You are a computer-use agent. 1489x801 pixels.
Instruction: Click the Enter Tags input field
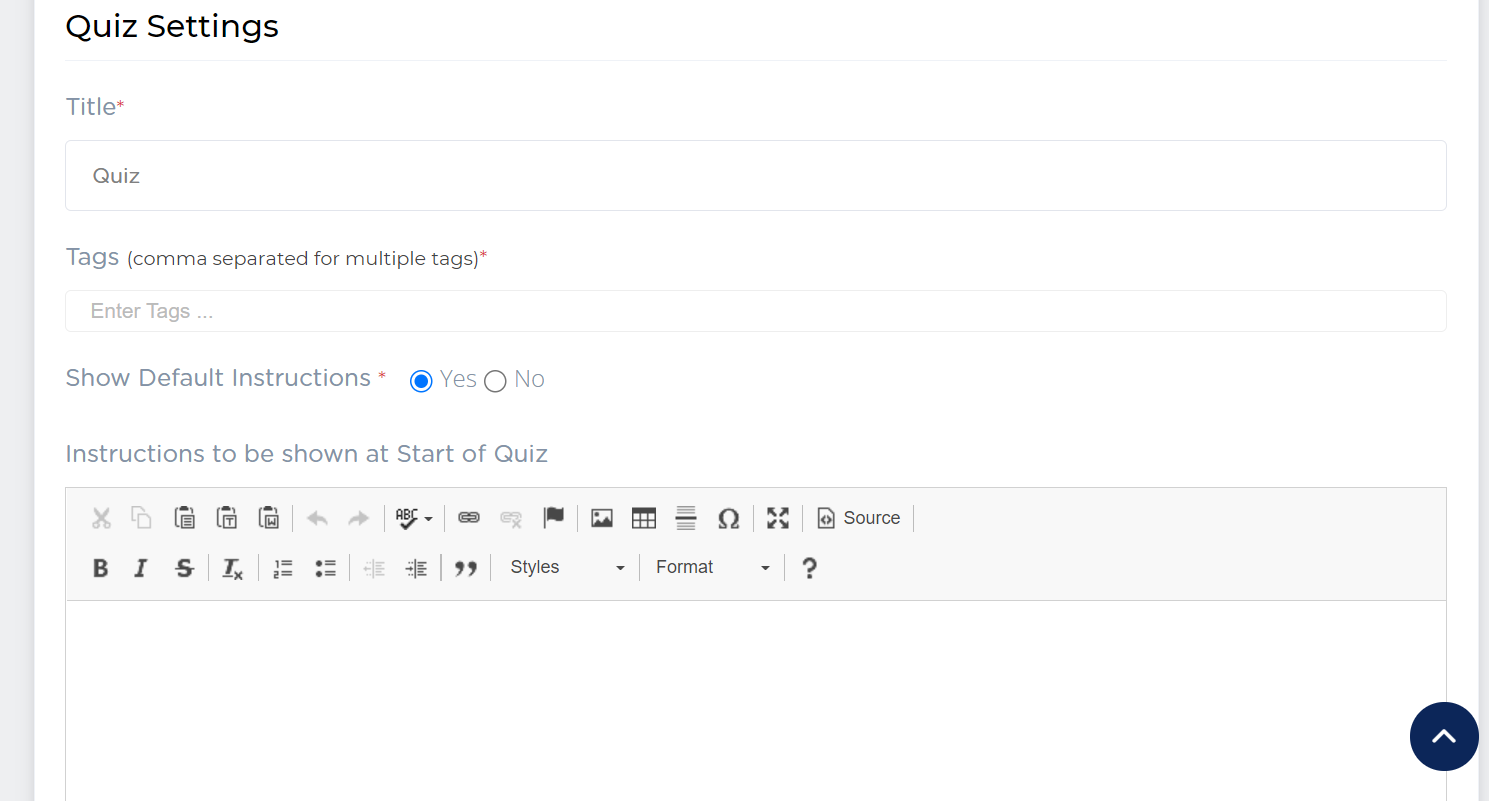point(755,311)
